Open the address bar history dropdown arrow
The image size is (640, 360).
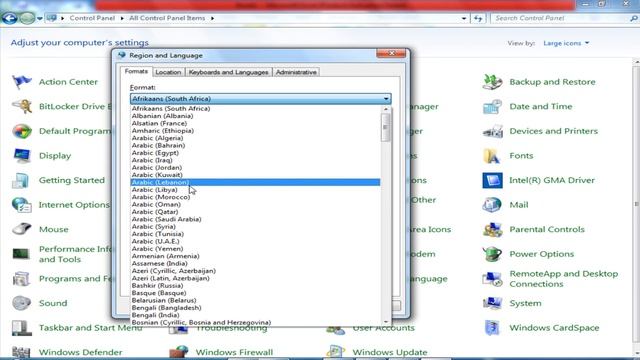click(x=464, y=18)
